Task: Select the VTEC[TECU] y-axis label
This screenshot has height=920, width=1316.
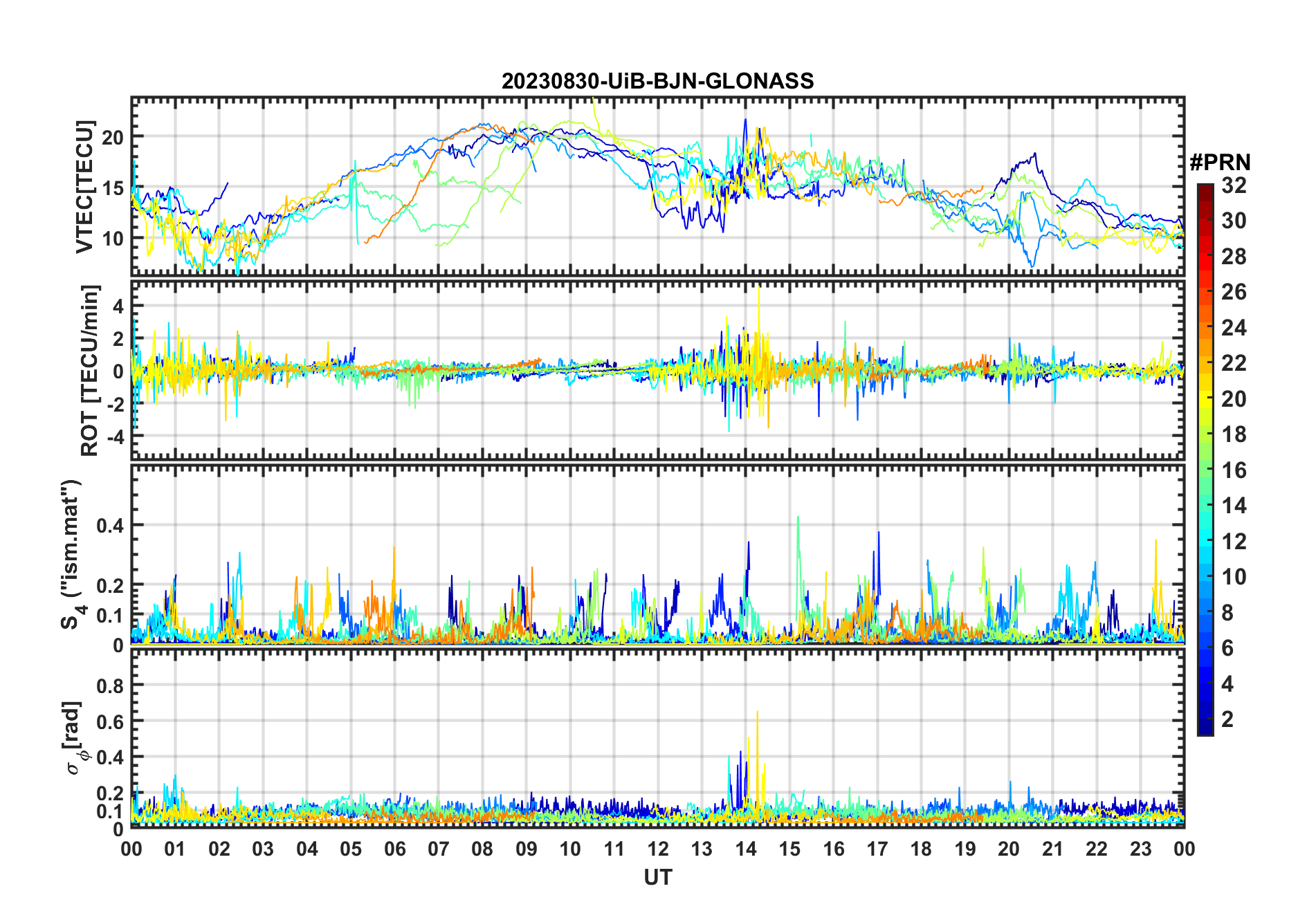Action: pyautogui.click(x=84, y=187)
